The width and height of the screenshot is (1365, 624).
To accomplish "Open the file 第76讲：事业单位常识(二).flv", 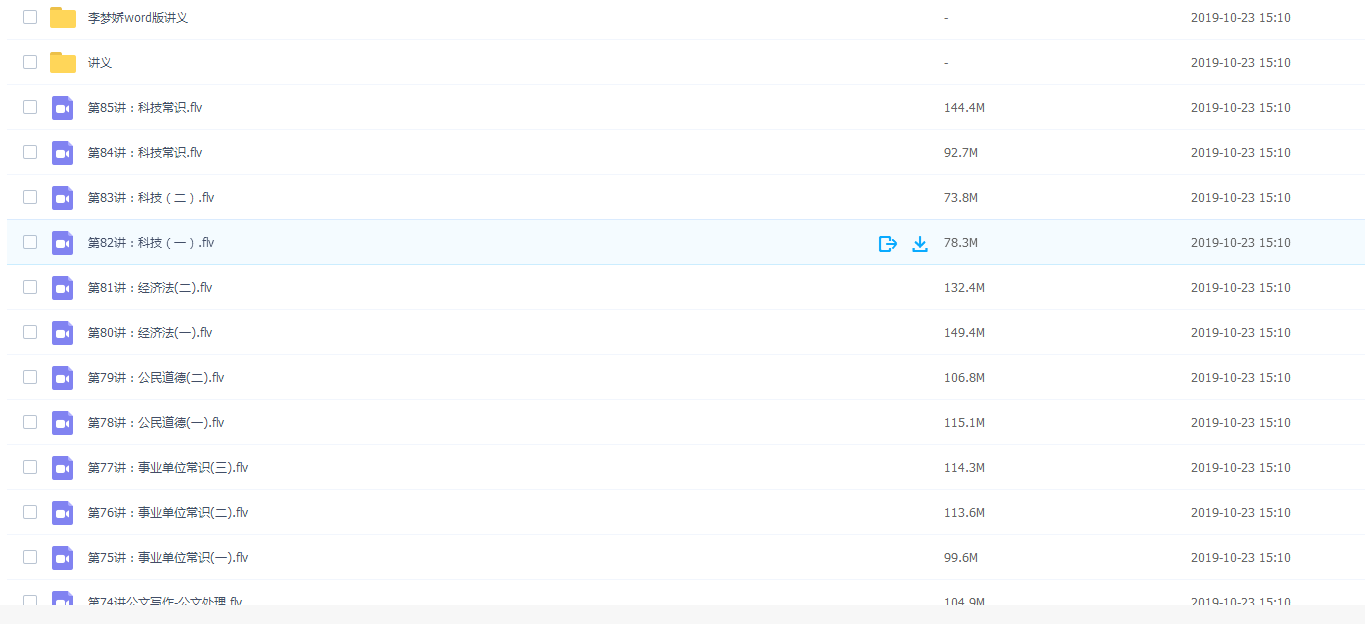I will [x=168, y=512].
